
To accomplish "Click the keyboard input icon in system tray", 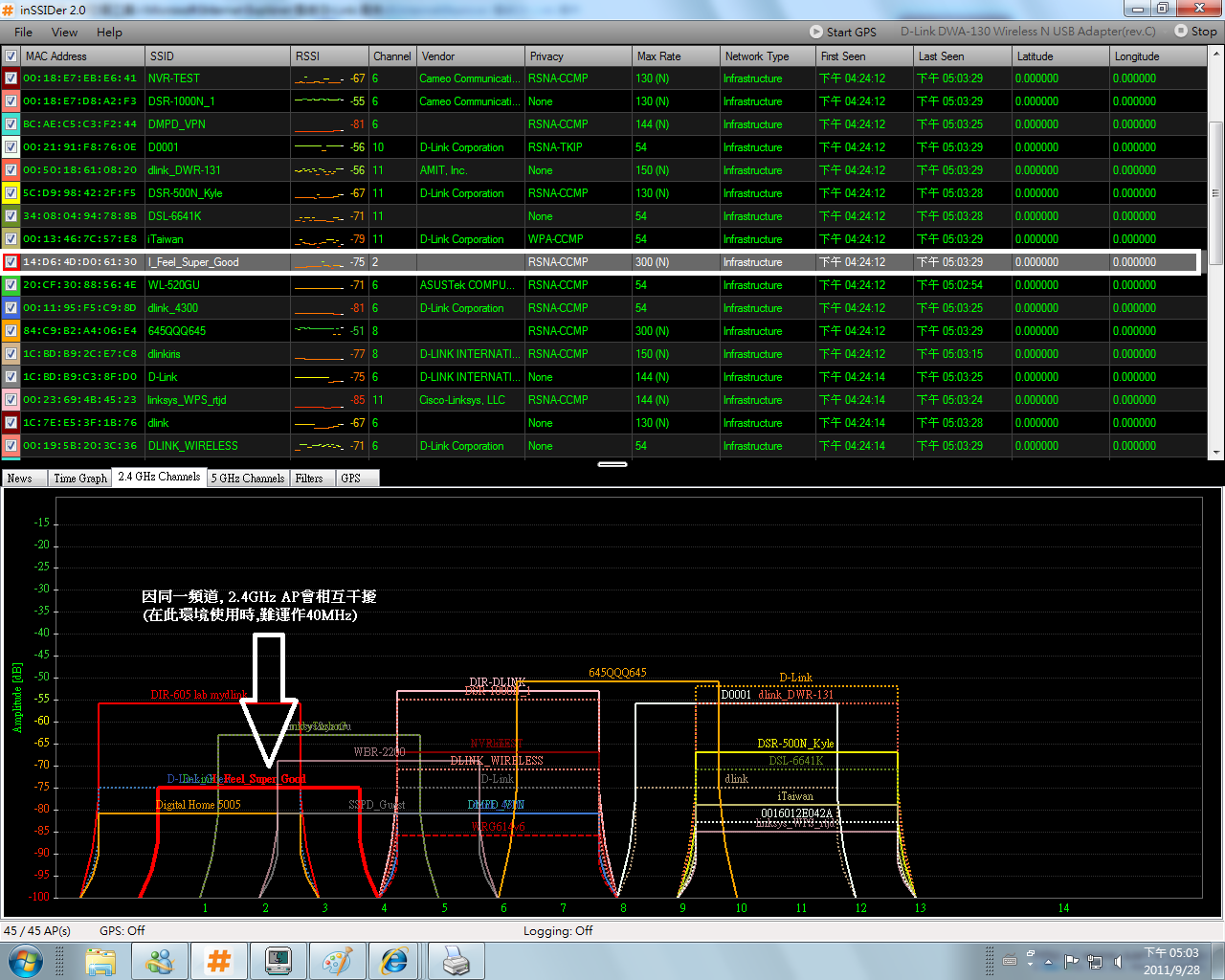I will tap(1009, 961).
